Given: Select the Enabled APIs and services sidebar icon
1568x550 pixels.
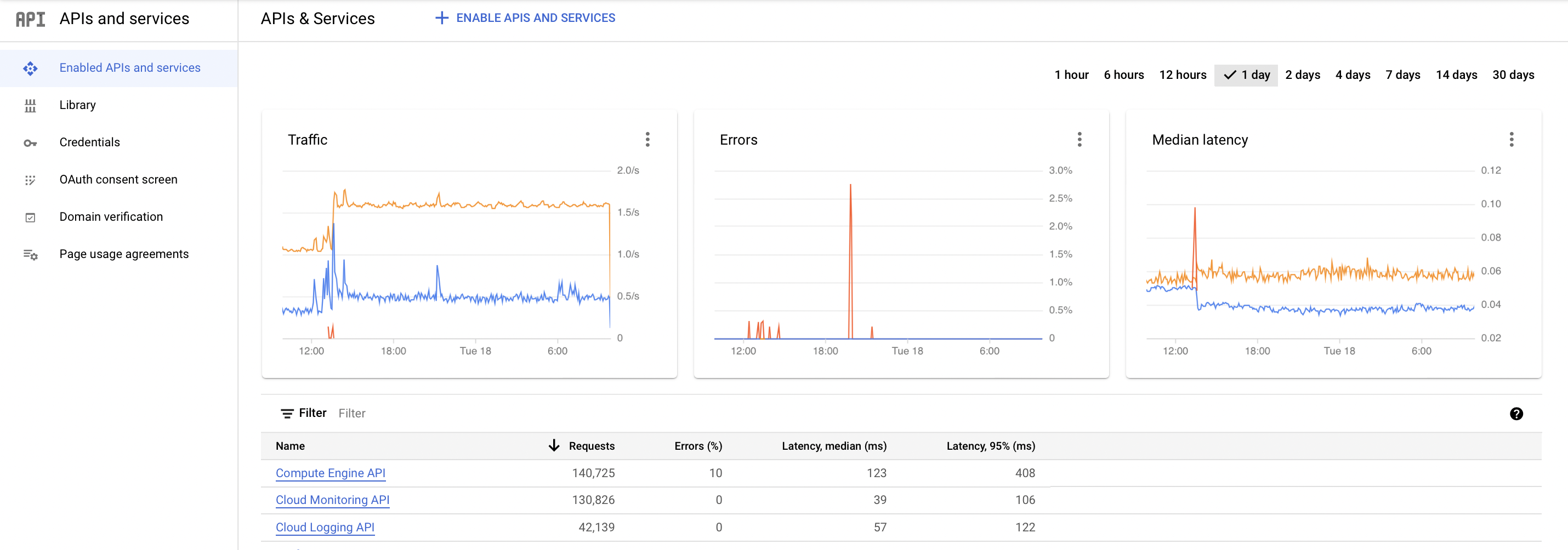Looking at the screenshot, I should [31, 68].
